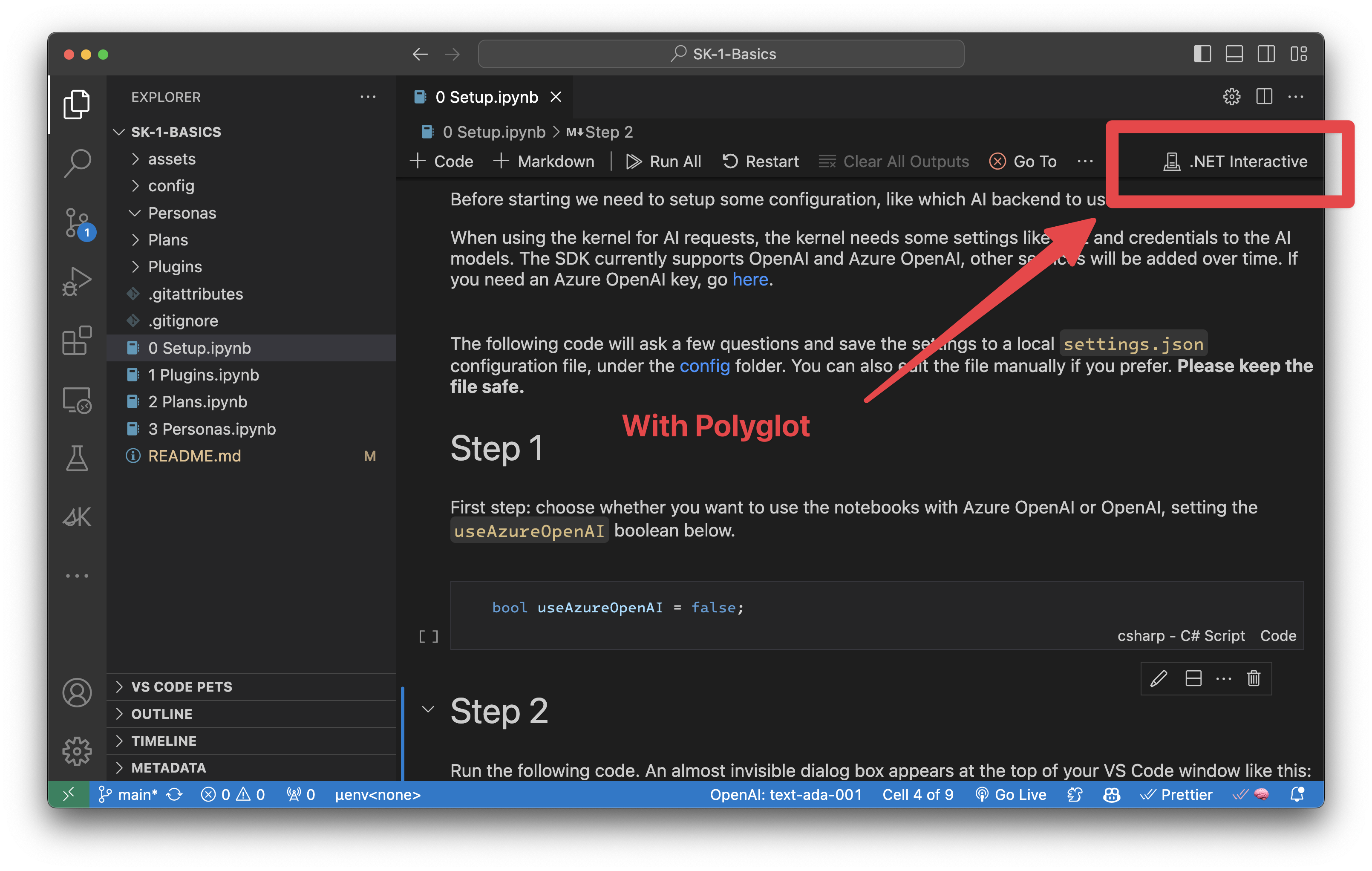Viewport: 1372px width, 871px height.
Task: Open notebook settings gear in editor toolbar
Action: 1231,97
